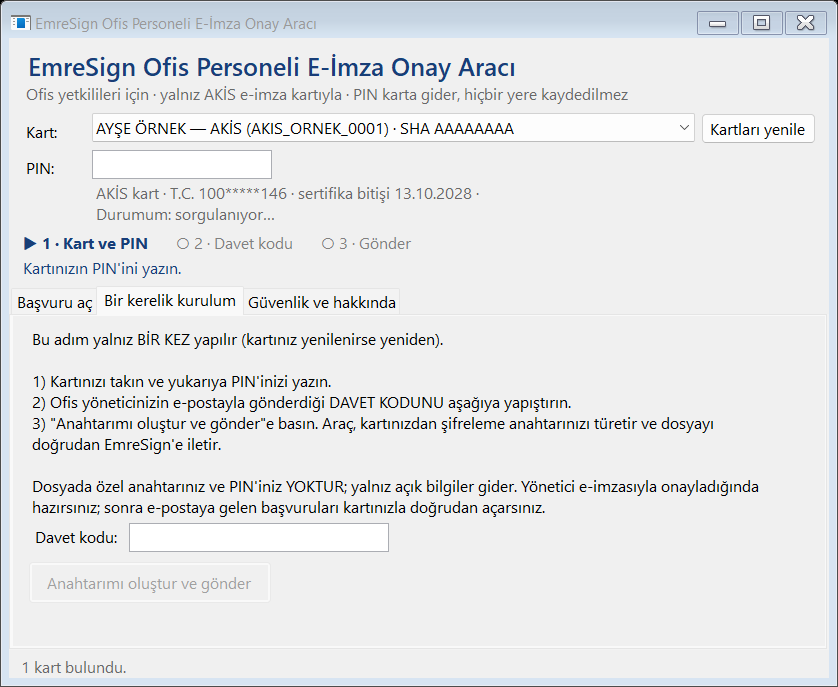Maximize the EmreSign window
This screenshot has height=687, width=838.
point(761,24)
